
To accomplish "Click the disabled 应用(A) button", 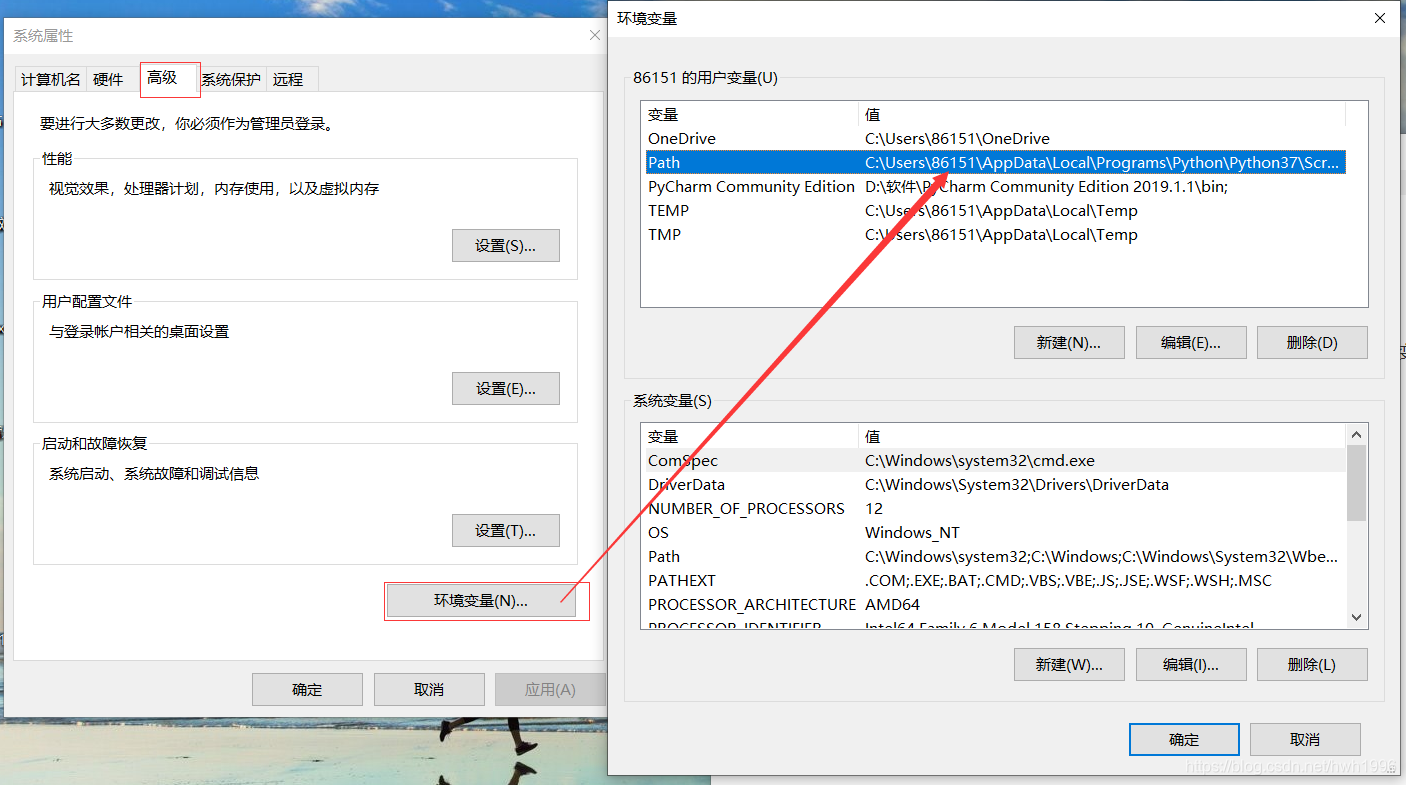I will coord(550,689).
